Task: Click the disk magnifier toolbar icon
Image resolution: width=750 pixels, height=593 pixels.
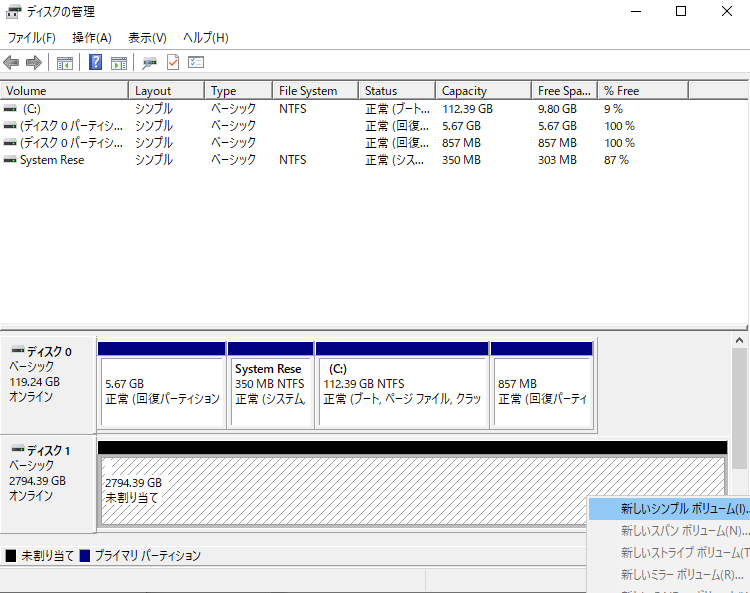Action: [149, 63]
